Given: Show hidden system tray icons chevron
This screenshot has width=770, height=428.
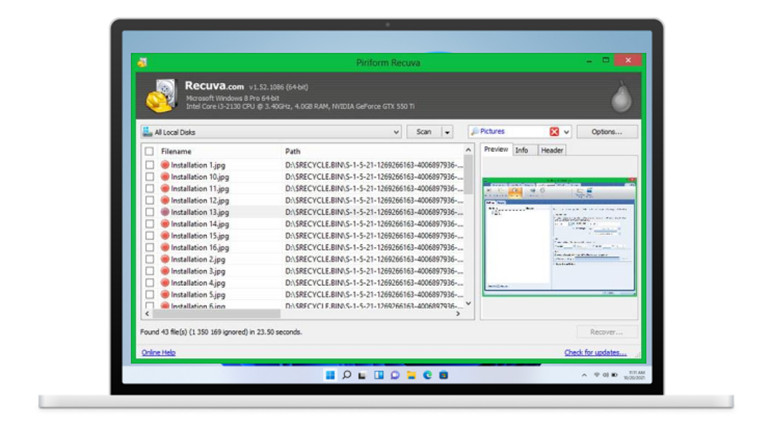Looking at the screenshot, I should (584, 375).
